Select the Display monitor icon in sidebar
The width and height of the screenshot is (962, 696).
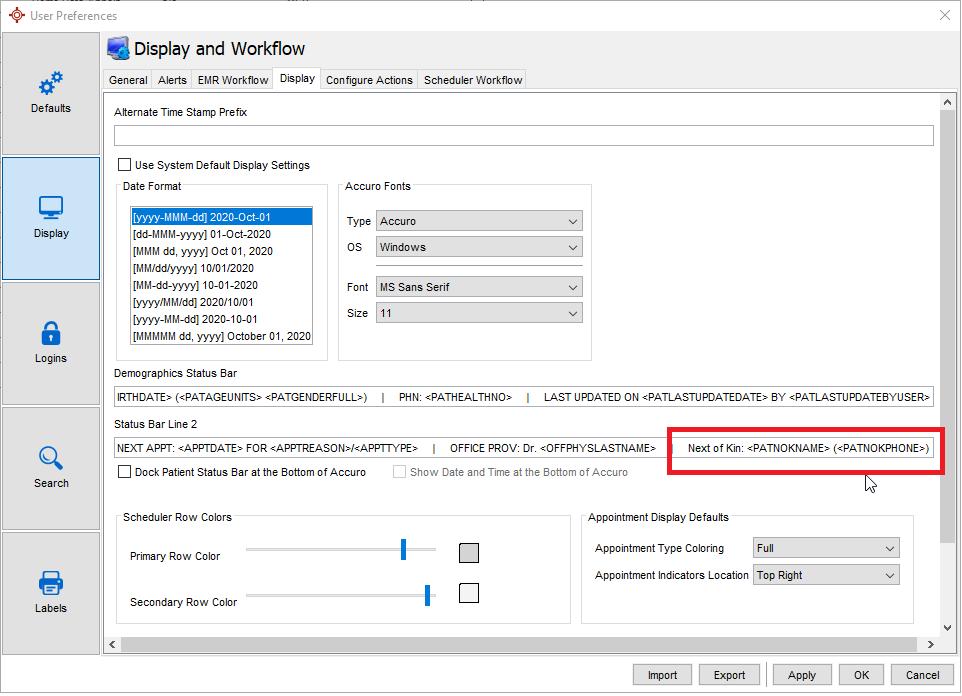51,218
